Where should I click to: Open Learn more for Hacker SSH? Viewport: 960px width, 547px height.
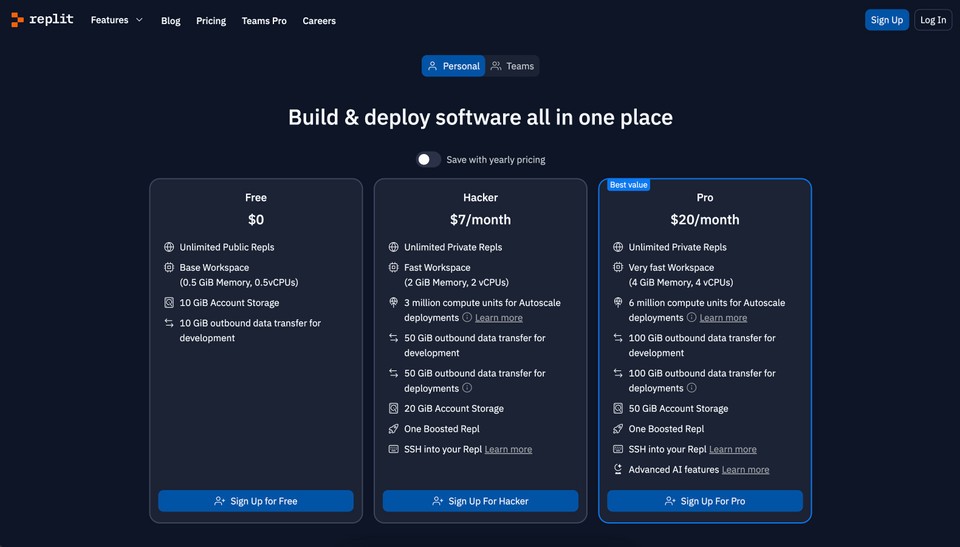[x=508, y=450]
